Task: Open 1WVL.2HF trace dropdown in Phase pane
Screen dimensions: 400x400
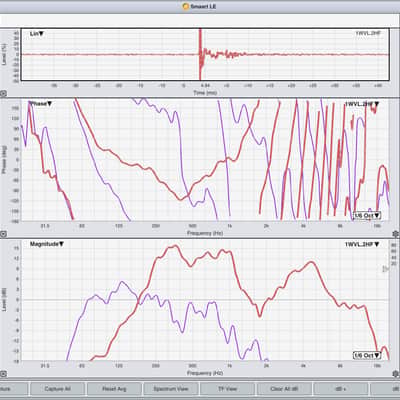Action: [362, 104]
